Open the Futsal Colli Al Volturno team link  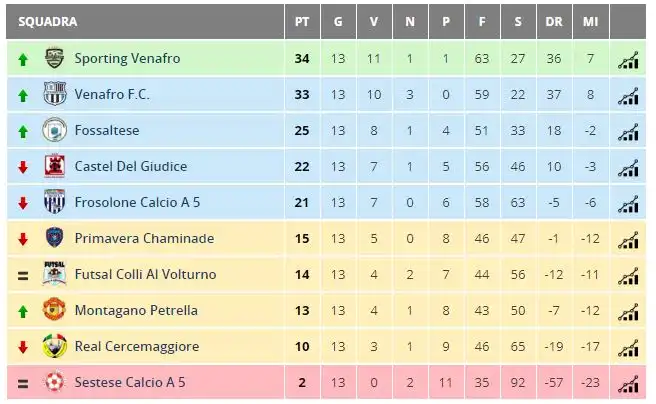(x=146, y=274)
